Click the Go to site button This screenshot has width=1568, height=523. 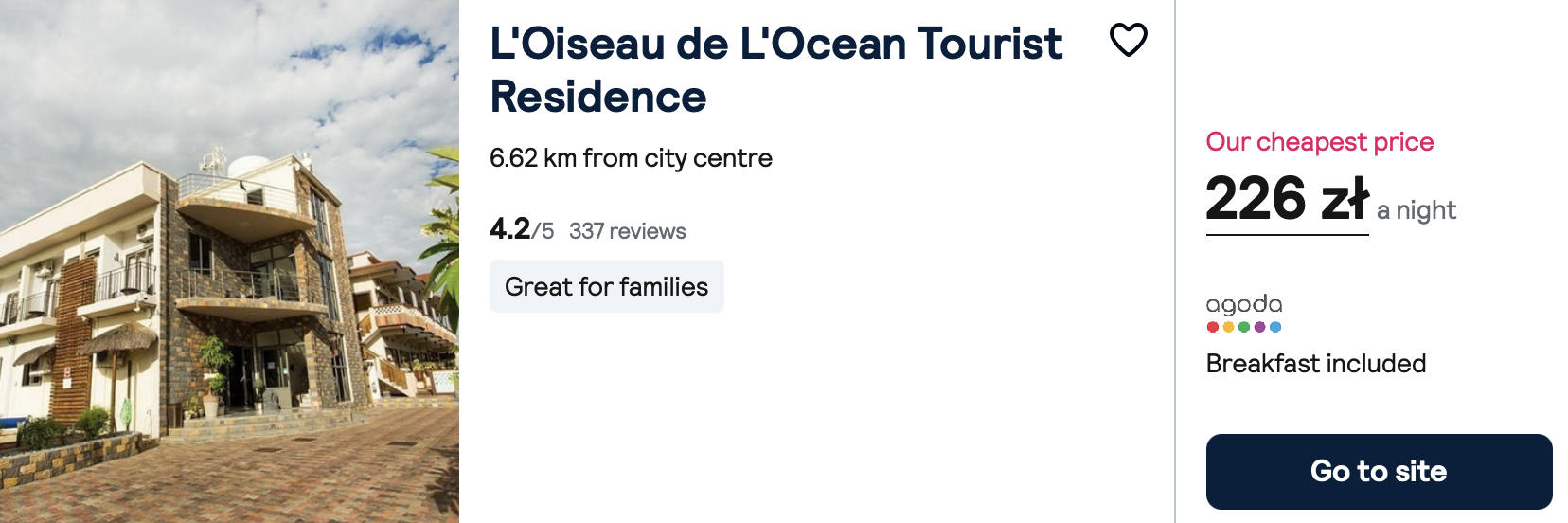pos(1379,472)
